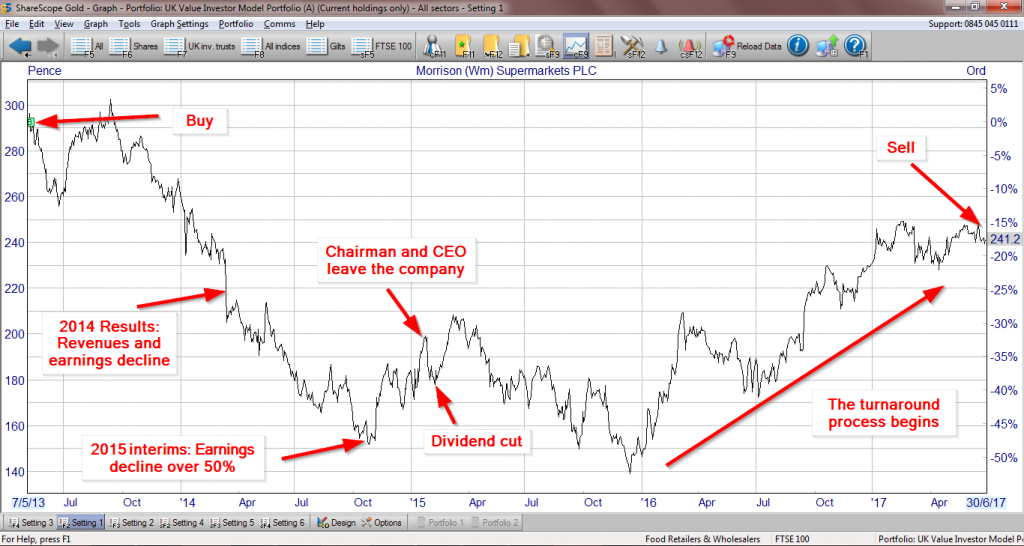Click the blue question mark help icon
Image resolution: width=1024 pixels, height=546 pixels.
855,46
